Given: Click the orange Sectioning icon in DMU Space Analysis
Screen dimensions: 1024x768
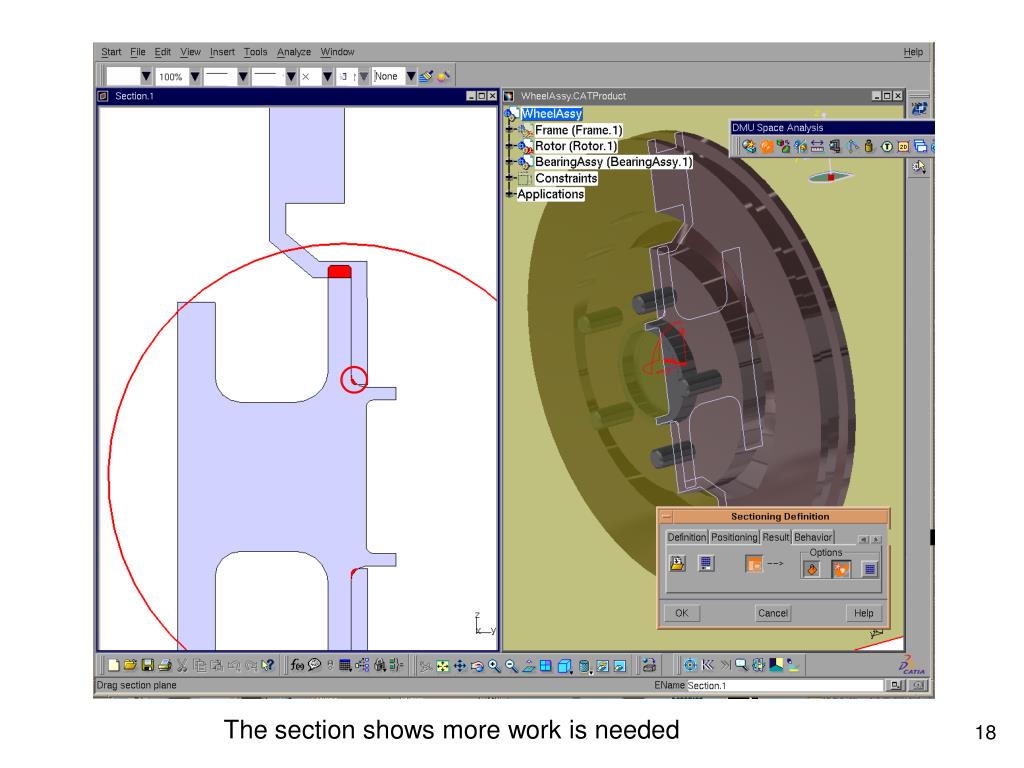Looking at the screenshot, I should click(x=767, y=146).
